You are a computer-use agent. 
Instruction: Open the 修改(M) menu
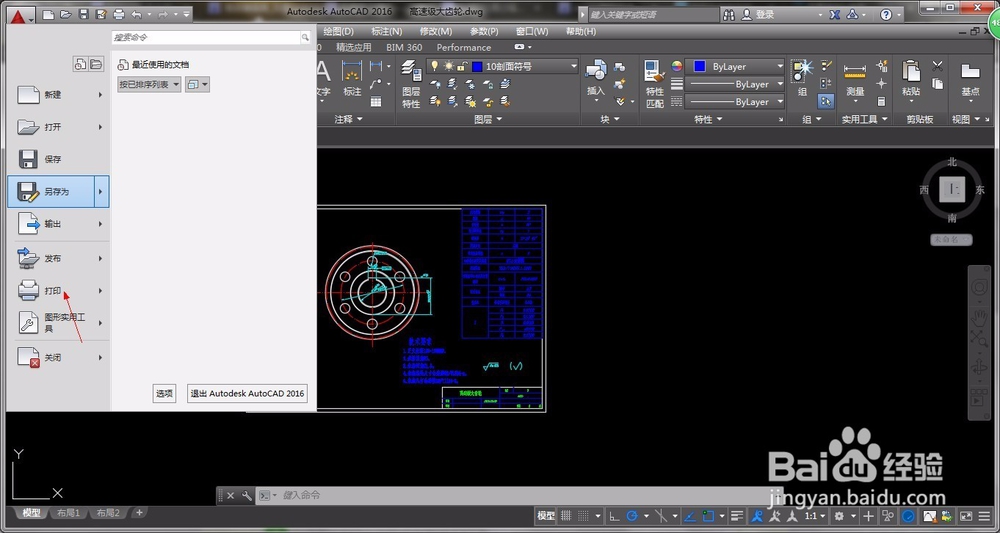[x=436, y=31]
